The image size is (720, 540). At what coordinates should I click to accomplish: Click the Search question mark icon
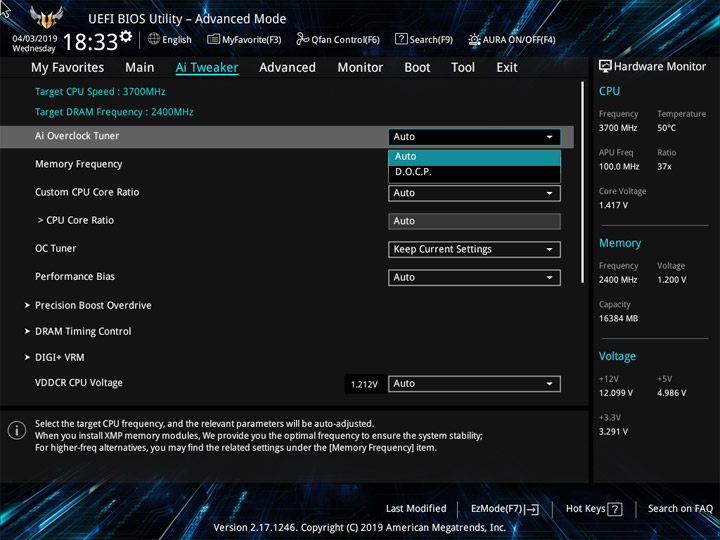coord(401,39)
